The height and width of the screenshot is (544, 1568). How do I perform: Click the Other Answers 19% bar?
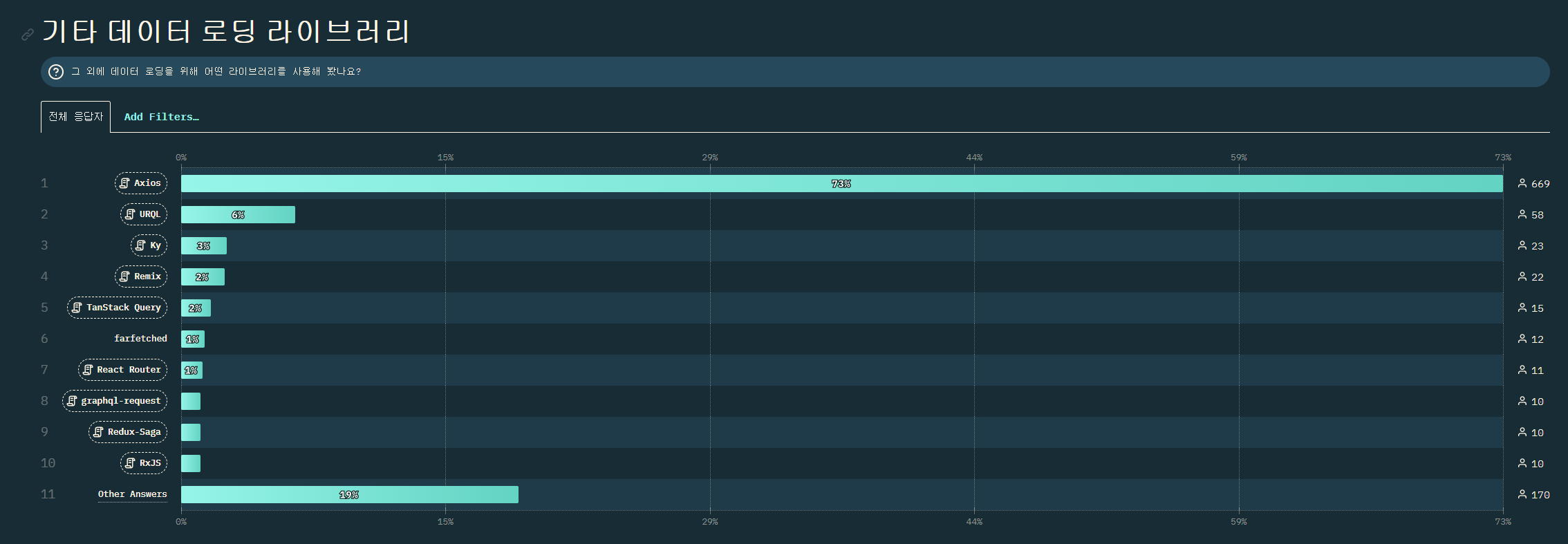tap(350, 494)
